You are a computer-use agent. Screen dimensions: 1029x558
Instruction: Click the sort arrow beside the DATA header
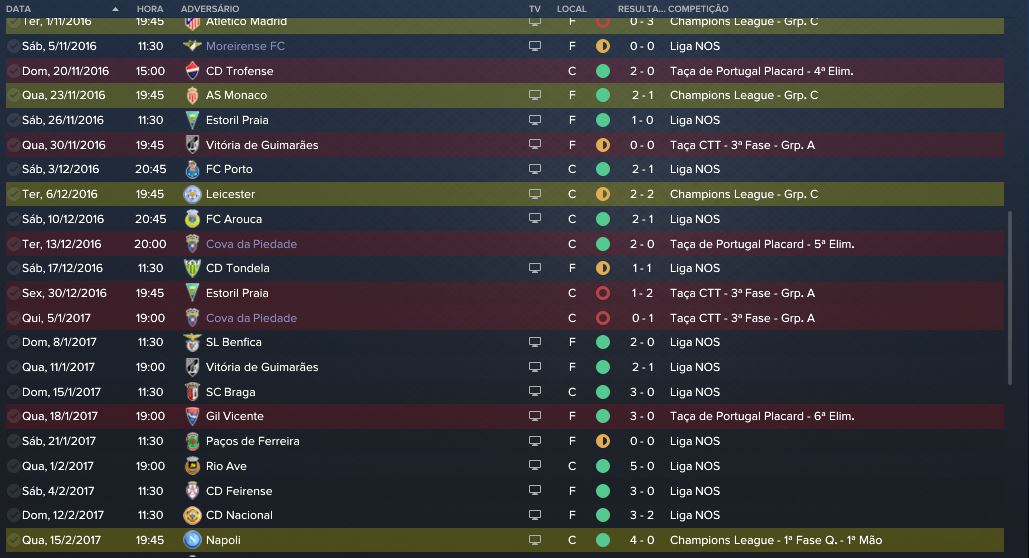pyautogui.click(x=116, y=8)
